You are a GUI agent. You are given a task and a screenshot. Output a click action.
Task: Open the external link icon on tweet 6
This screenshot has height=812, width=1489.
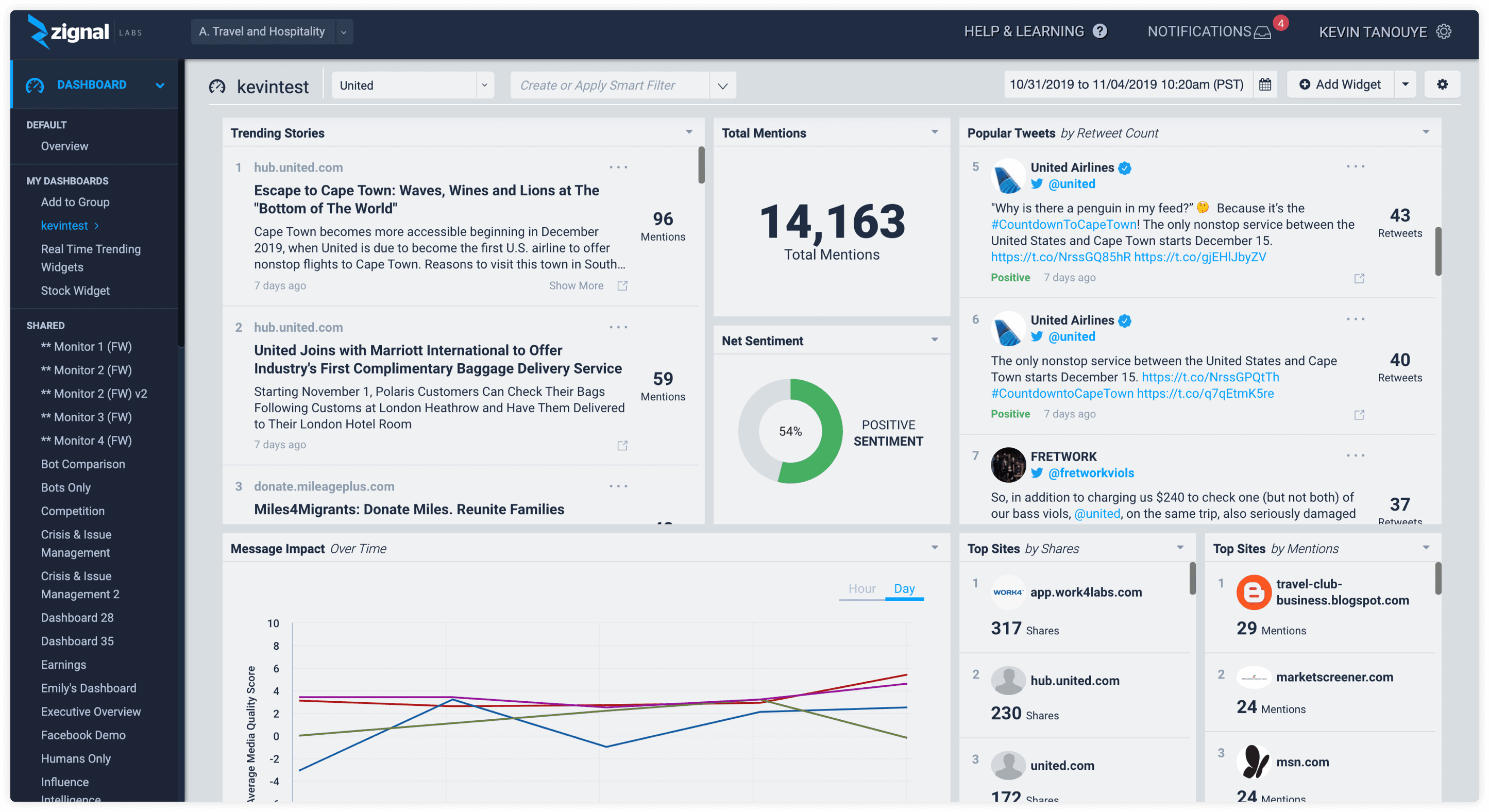[1359, 415]
